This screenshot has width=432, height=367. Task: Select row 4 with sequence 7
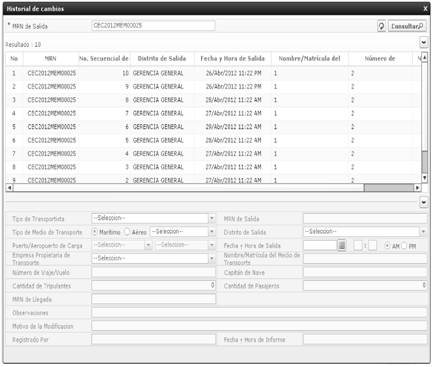click(x=213, y=113)
